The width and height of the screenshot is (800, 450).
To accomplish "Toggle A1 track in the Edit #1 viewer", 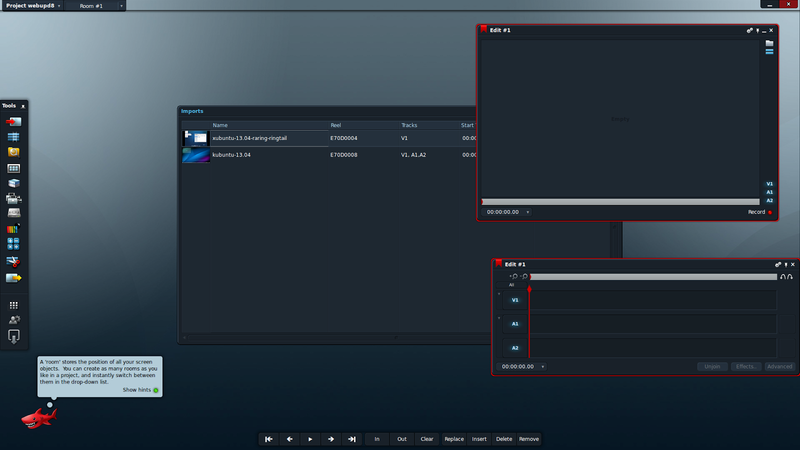I will click(769, 192).
